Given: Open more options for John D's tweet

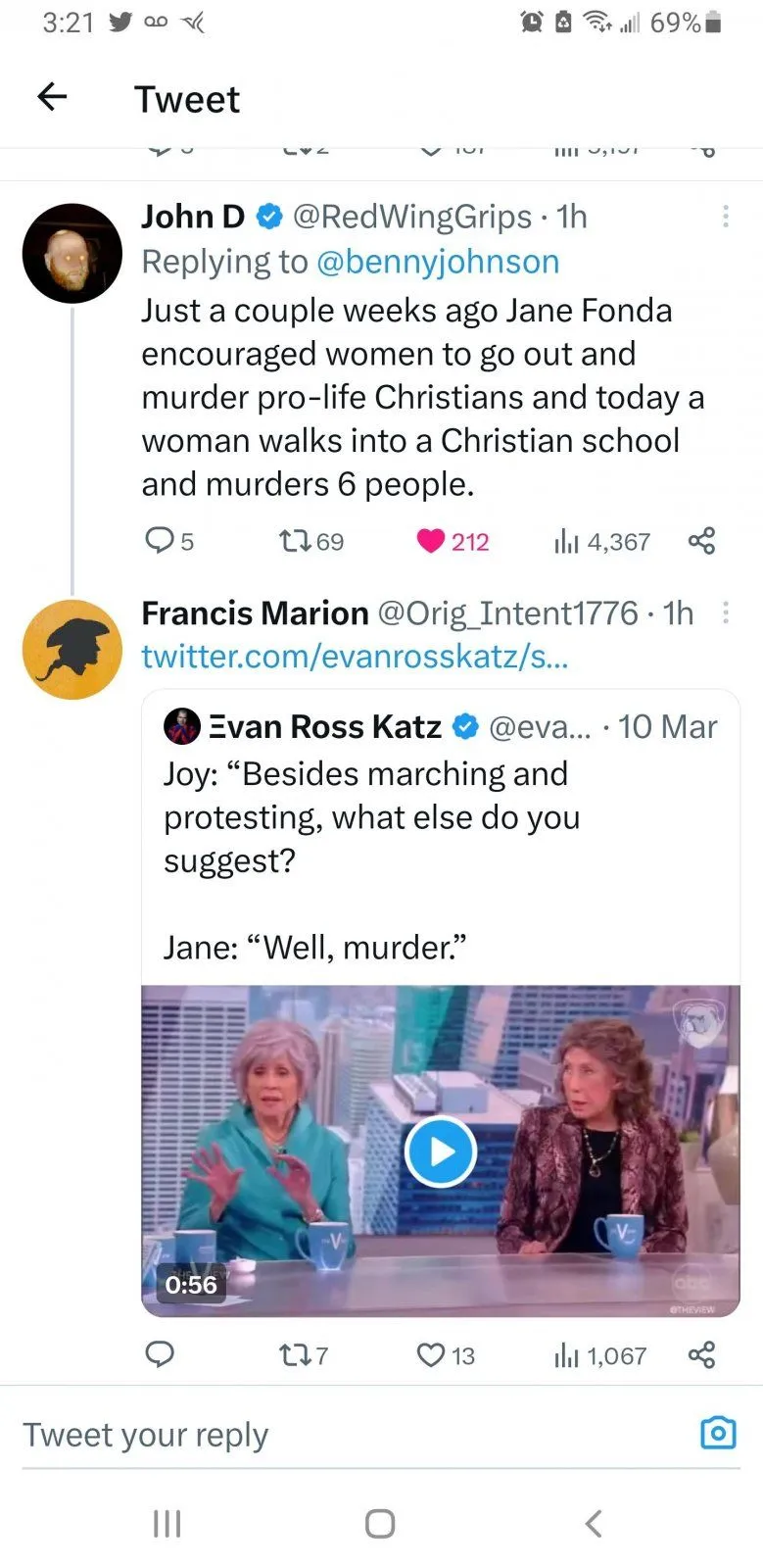Looking at the screenshot, I should click(x=725, y=217).
